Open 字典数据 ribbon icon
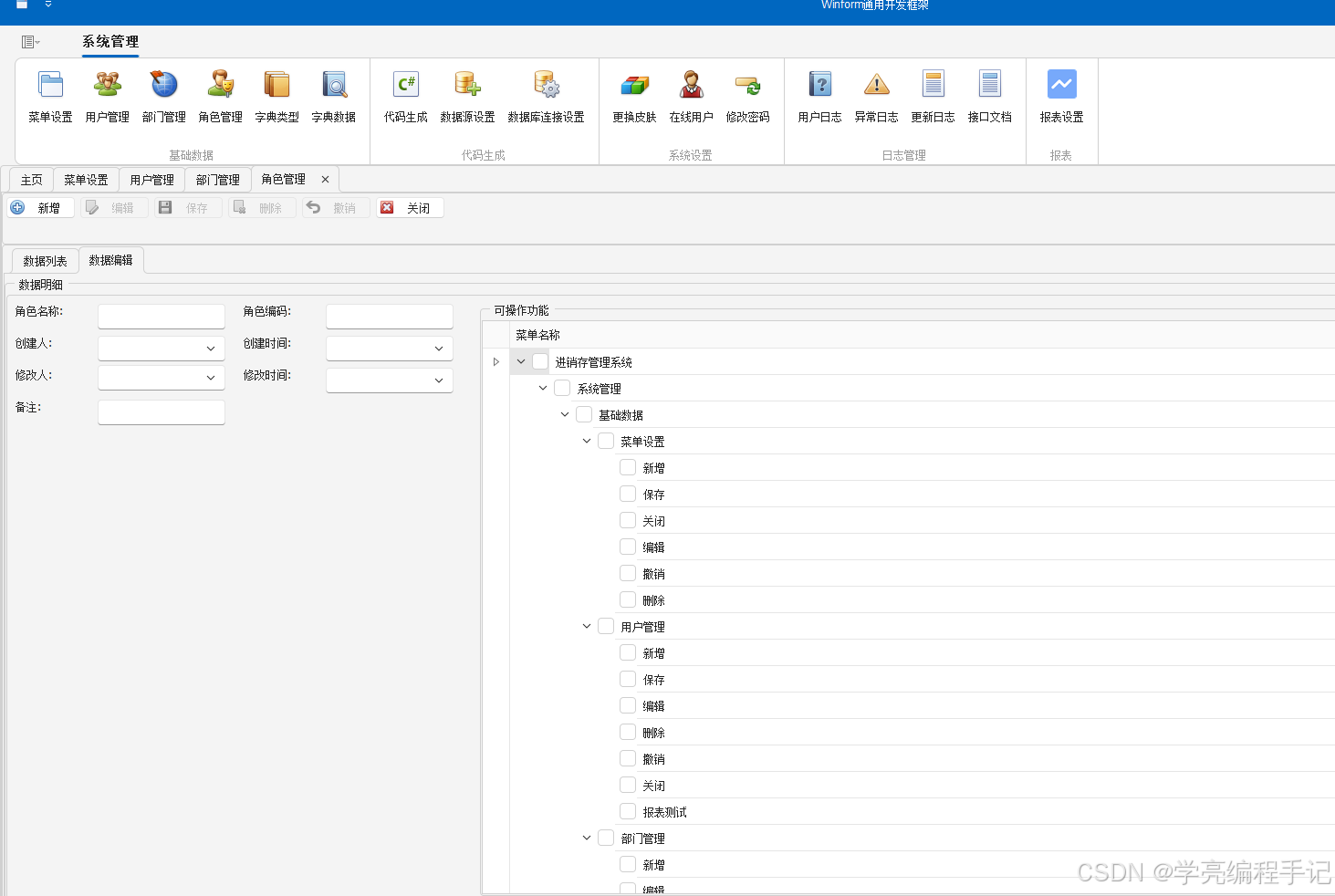1335x896 pixels. pyautogui.click(x=333, y=97)
